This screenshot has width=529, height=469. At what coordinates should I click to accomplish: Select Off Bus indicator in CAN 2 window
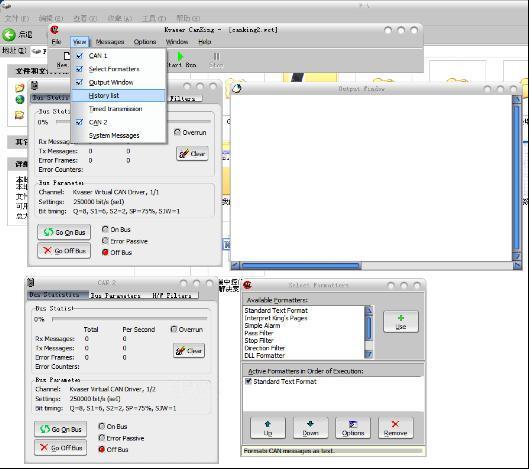[x=102, y=449]
